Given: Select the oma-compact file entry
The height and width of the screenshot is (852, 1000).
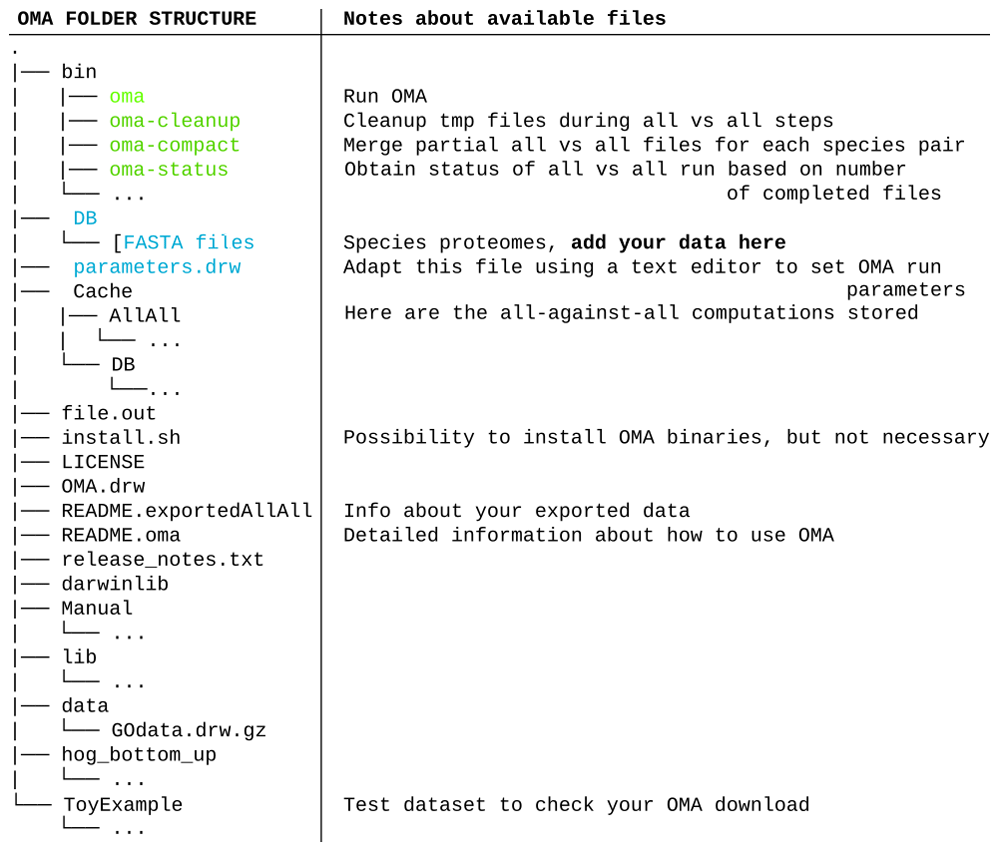Looking at the screenshot, I should click(x=175, y=145).
